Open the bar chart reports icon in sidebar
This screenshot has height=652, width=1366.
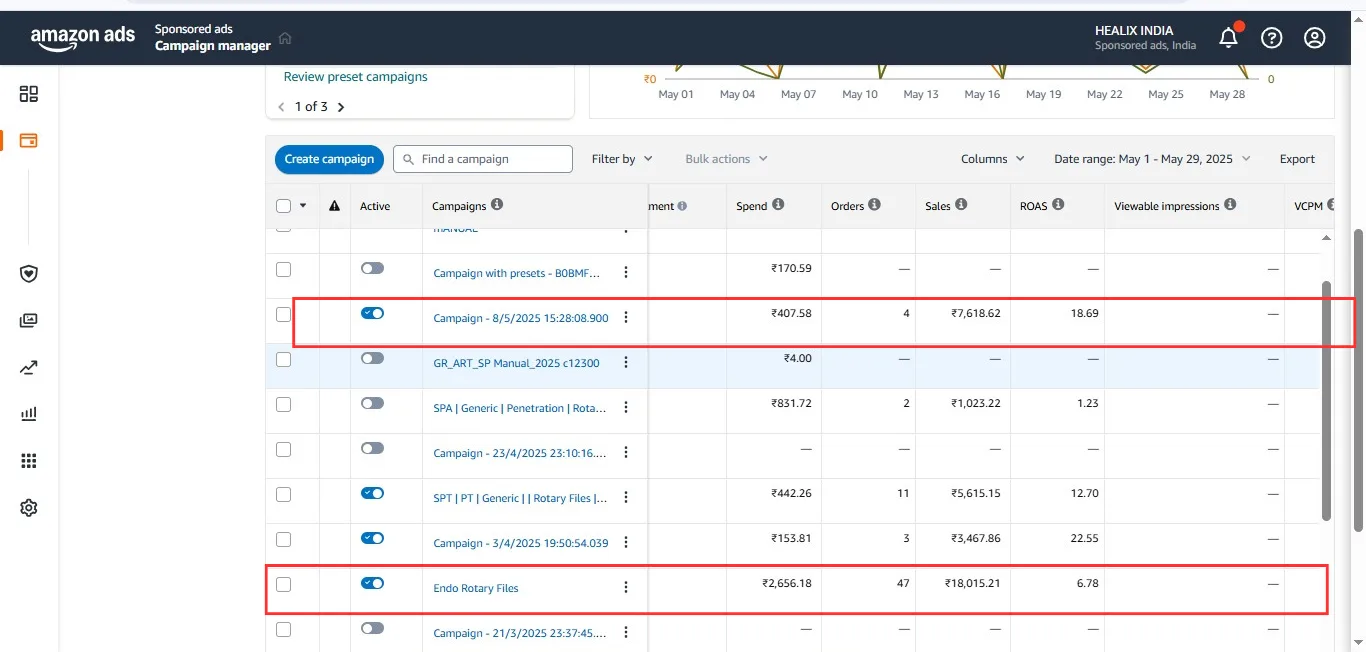[x=29, y=414]
